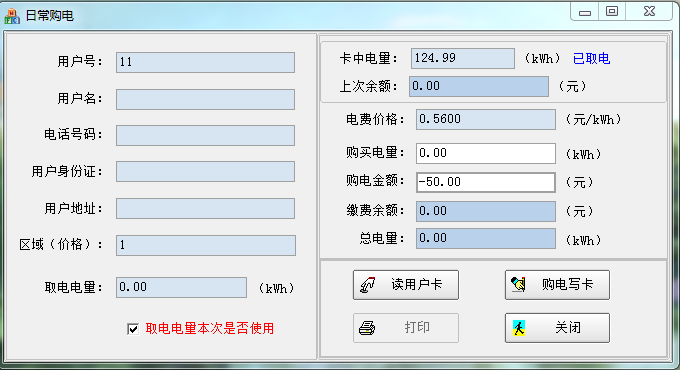Click the hand icon on 读用户卡 button
The width and height of the screenshot is (680, 370).
click(x=368, y=285)
